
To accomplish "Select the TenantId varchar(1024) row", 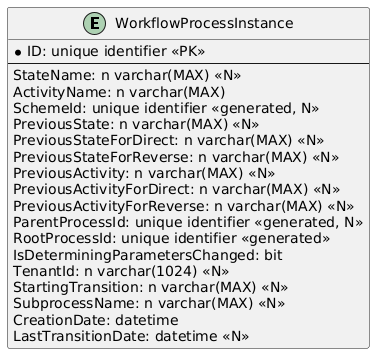I will click(x=121, y=271).
